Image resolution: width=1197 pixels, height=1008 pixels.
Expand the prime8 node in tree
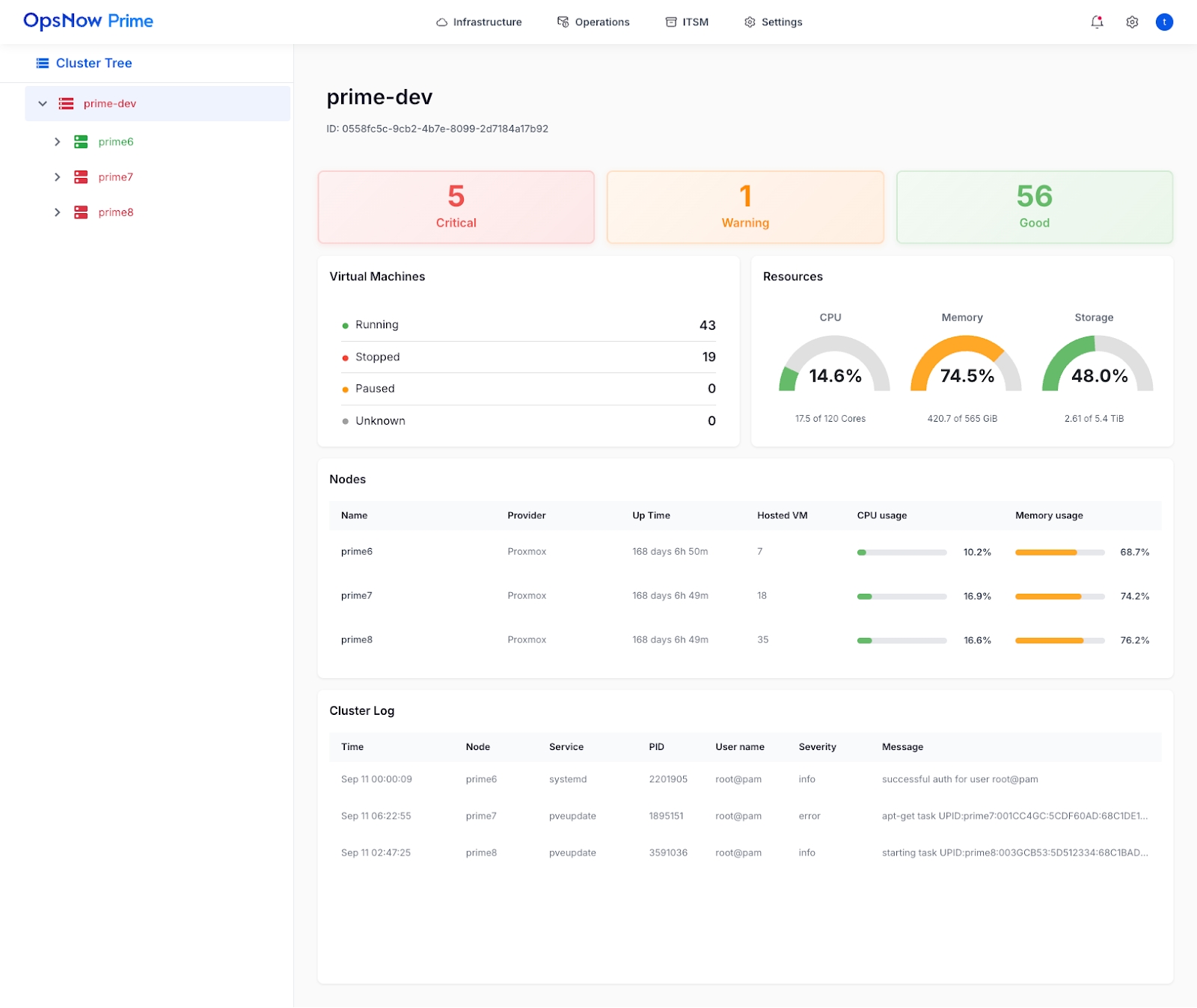pos(57,212)
